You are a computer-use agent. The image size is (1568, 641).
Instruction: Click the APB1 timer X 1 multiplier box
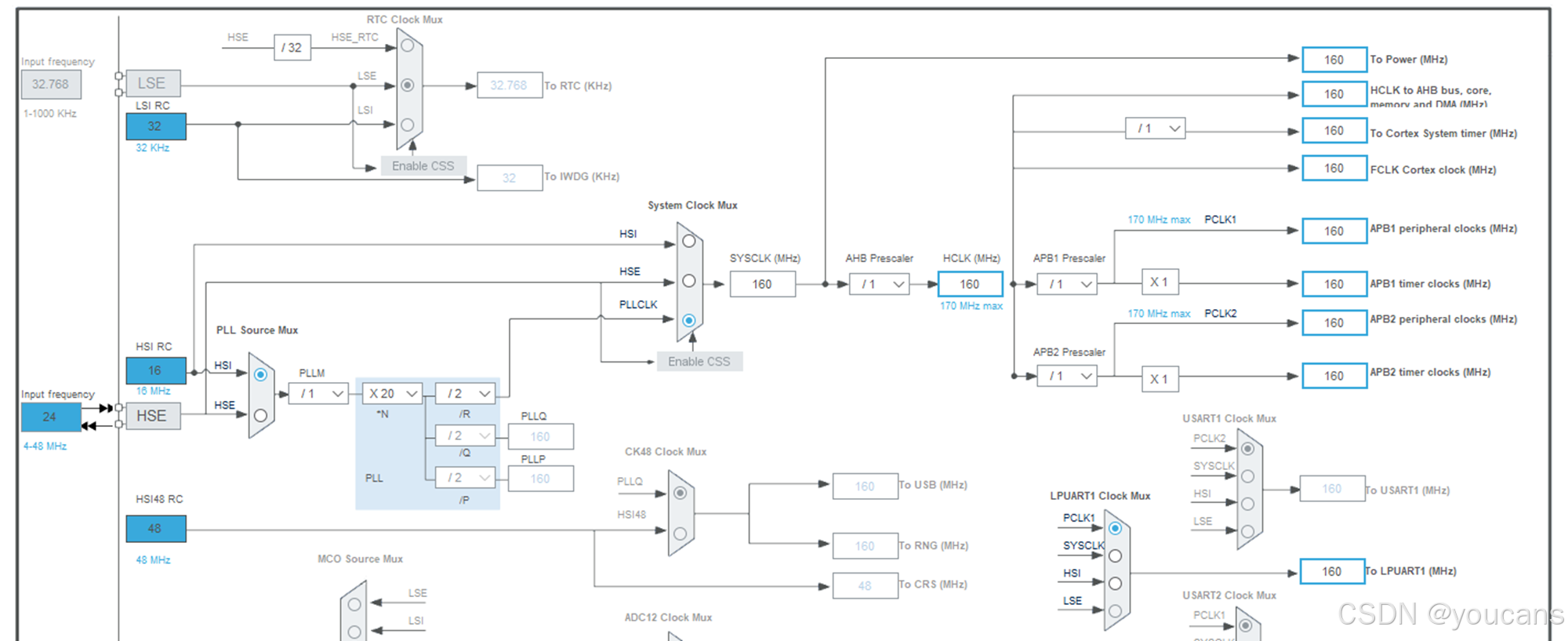[1160, 282]
